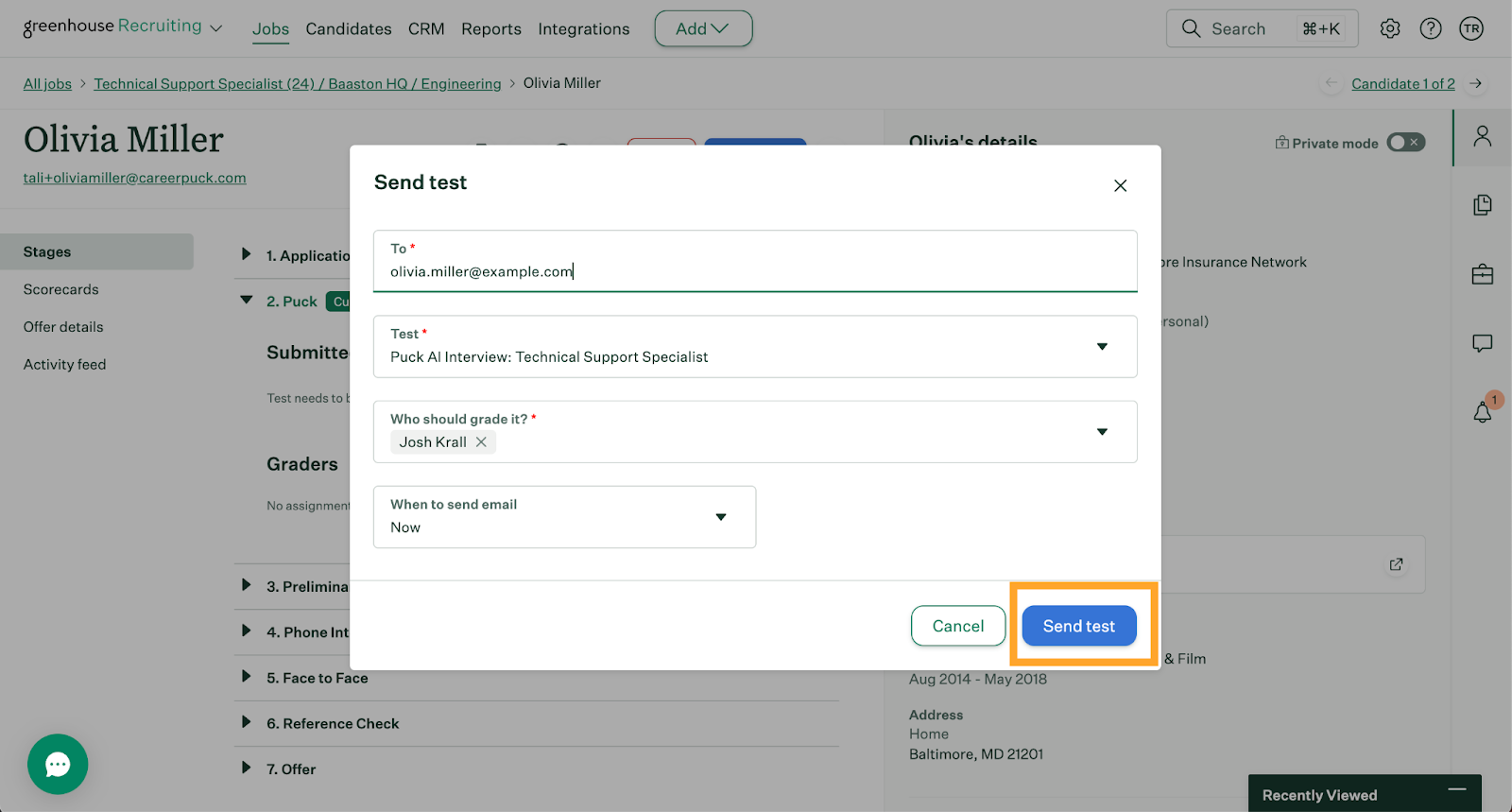Click the help question mark icon
The height and width of the screenshot is (812, 1512).
1431,28
